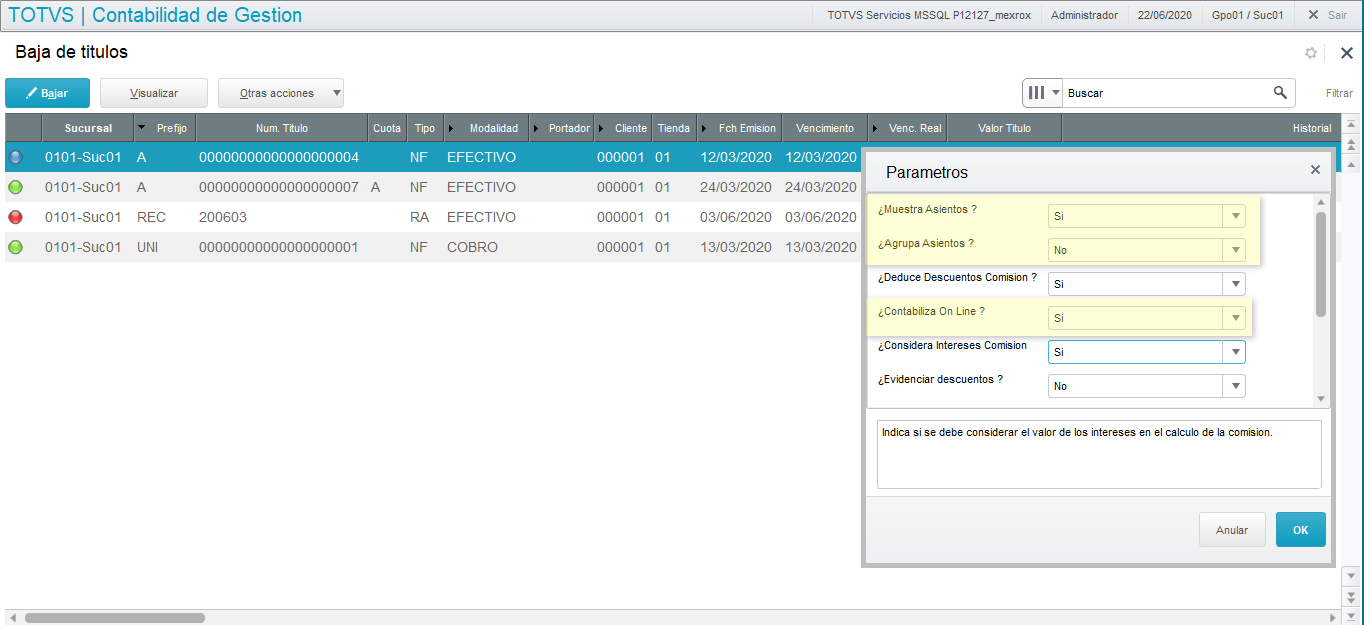Click the help description text box in Parametros
Screen dimensions: 1364x625
pyautogui.click(x=1099, y=454)
